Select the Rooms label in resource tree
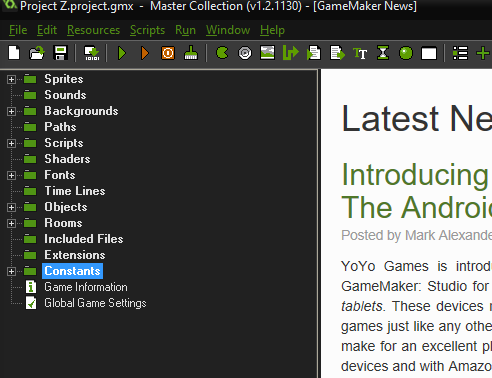This screenshot has width=492, height=378. click(x=63, y=223)
